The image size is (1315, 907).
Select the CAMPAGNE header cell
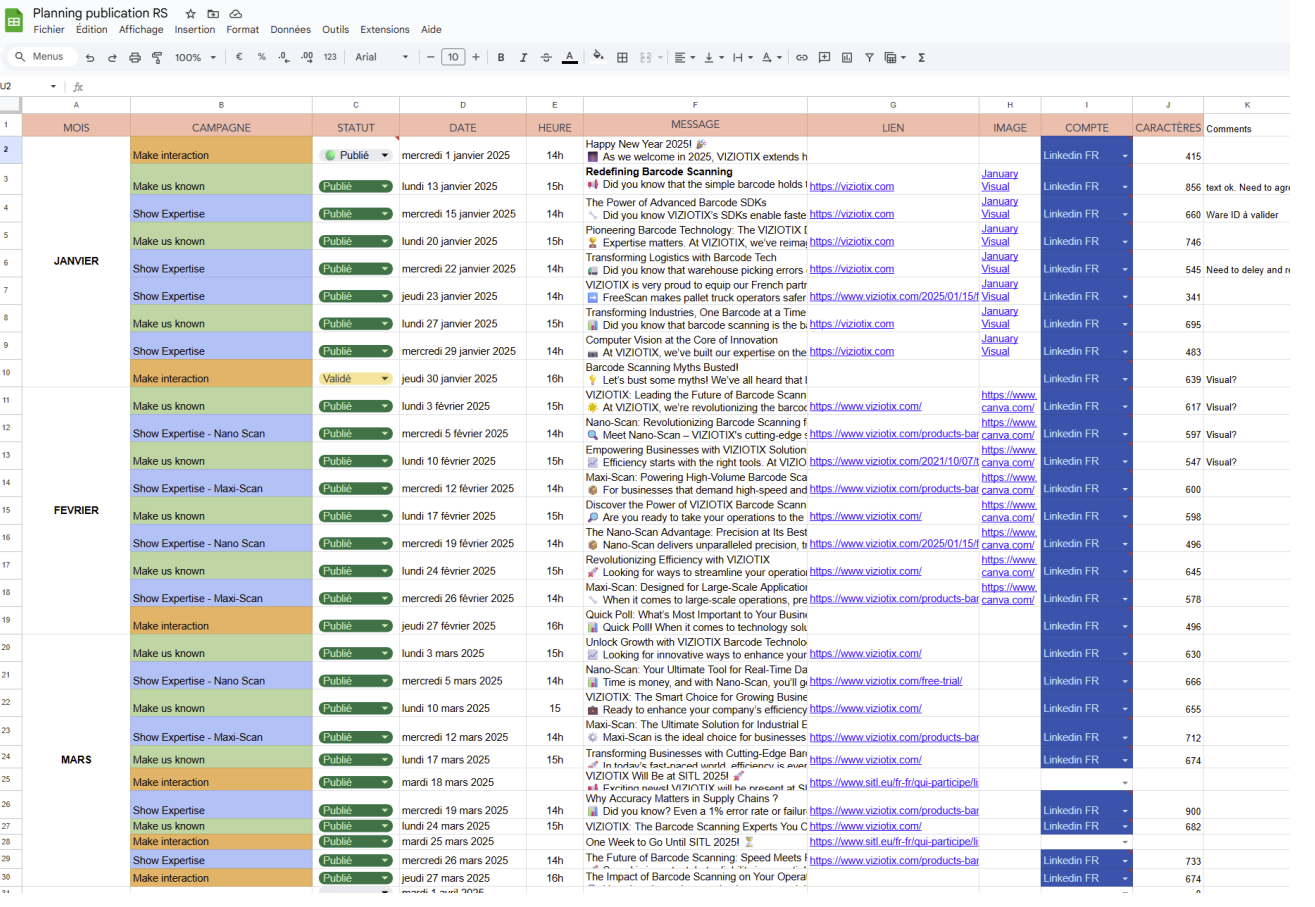[221, 127]
